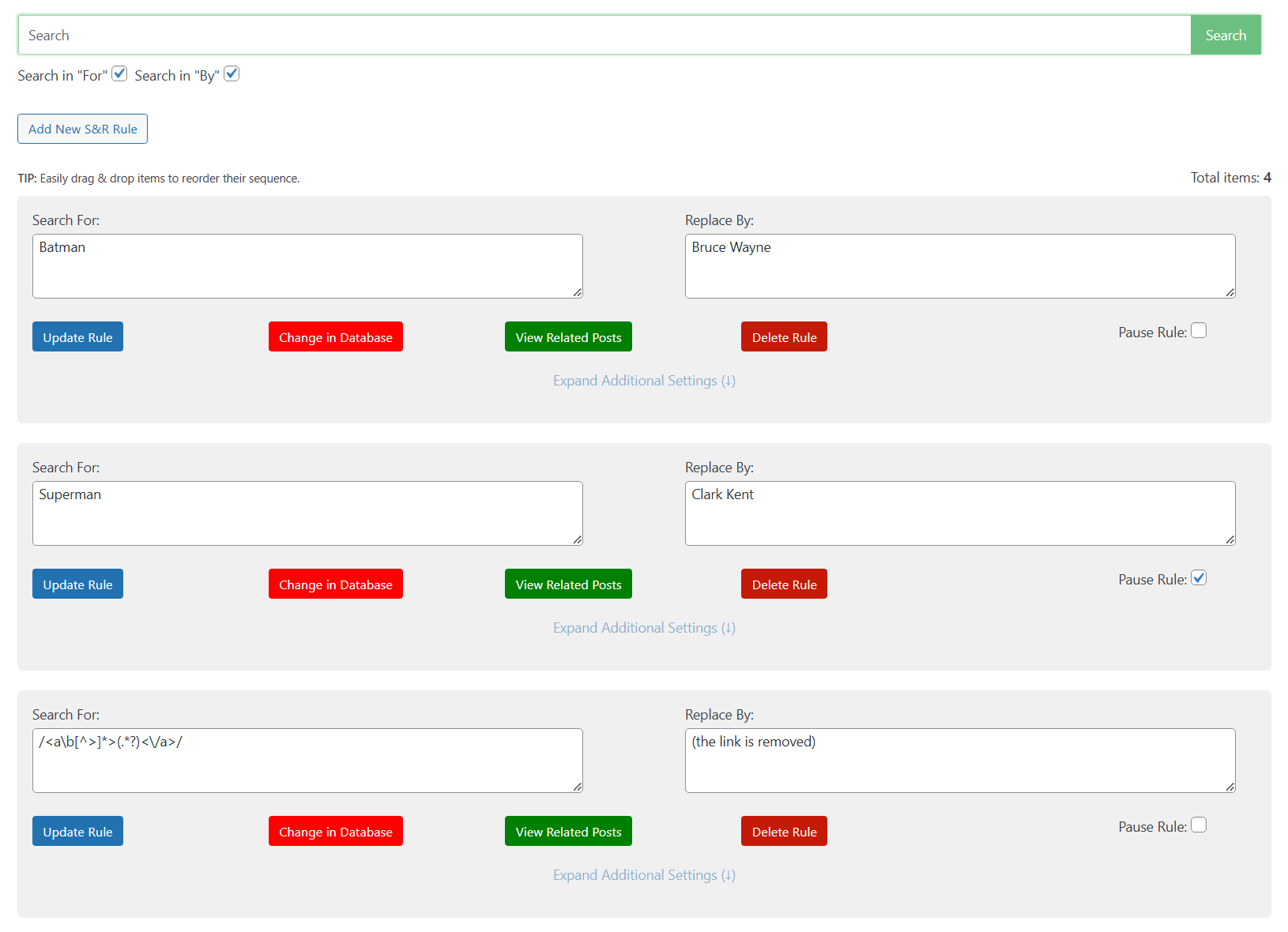The width and height of the screenshot is (1288, 932).
Task: Toggle the Search in "For" checkbox
Action: point(119,74)
